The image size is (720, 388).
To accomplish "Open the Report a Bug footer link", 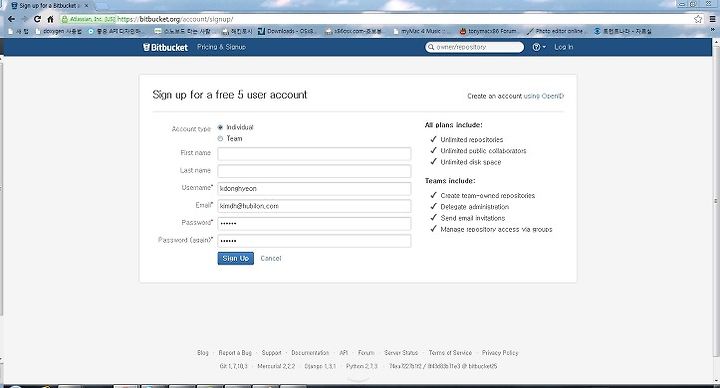I will coord(235,353).
